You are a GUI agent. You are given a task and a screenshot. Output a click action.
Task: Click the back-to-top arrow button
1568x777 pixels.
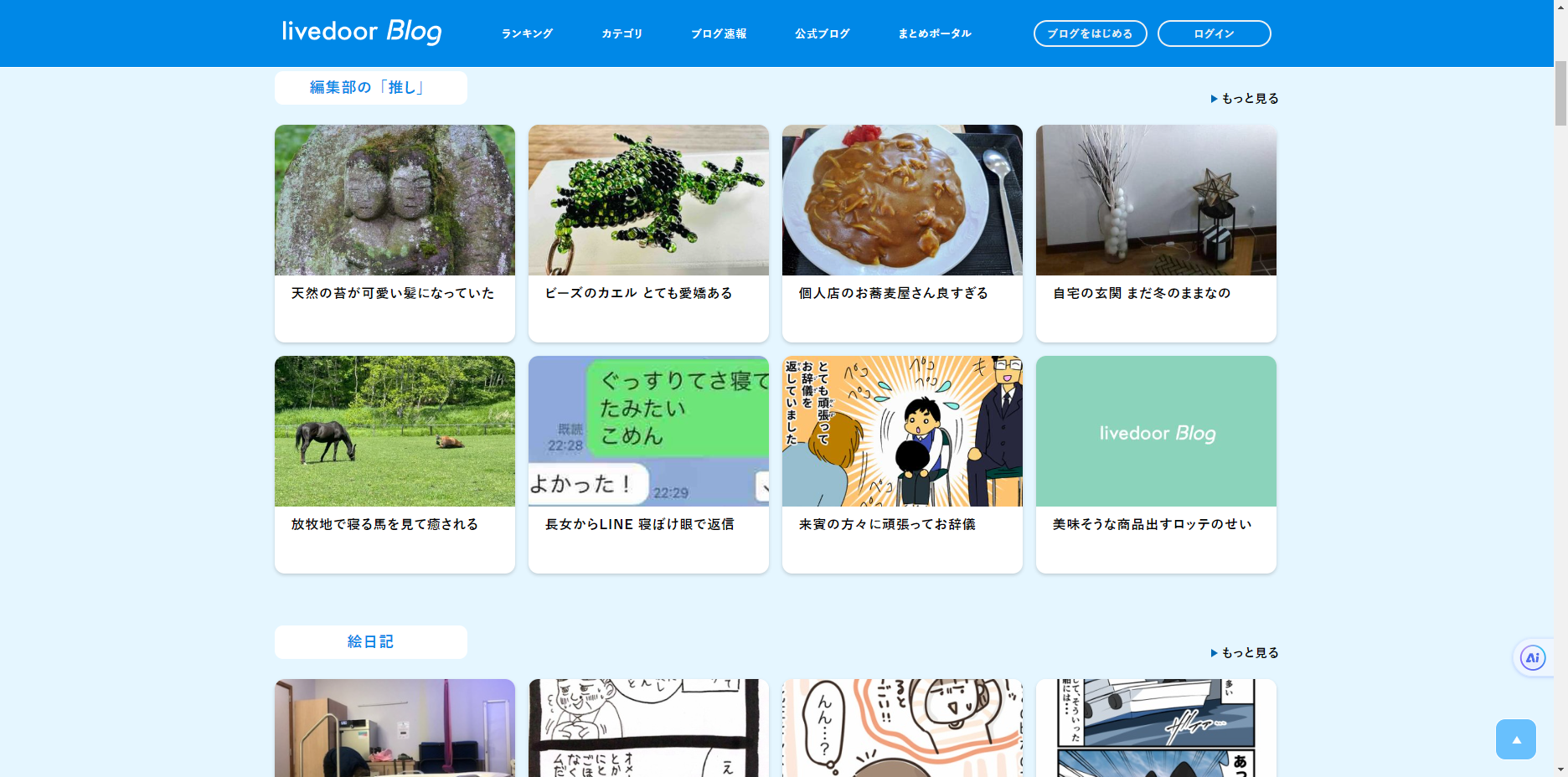1516,739
